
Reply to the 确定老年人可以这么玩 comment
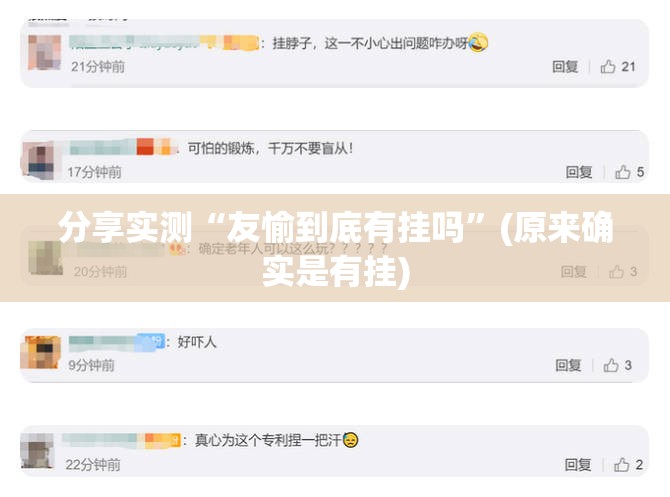(x=573, y=271)
